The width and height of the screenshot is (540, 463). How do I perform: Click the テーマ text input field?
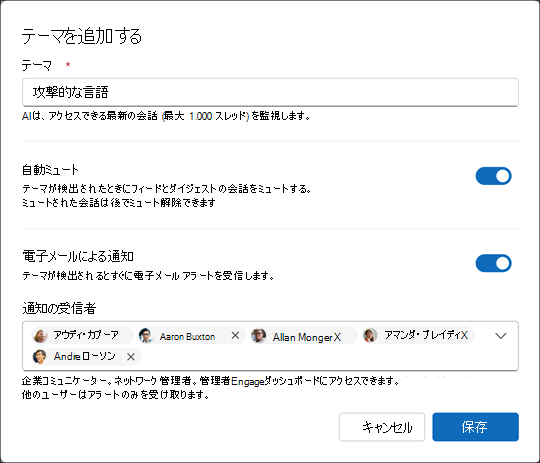(x=270, y=92)
